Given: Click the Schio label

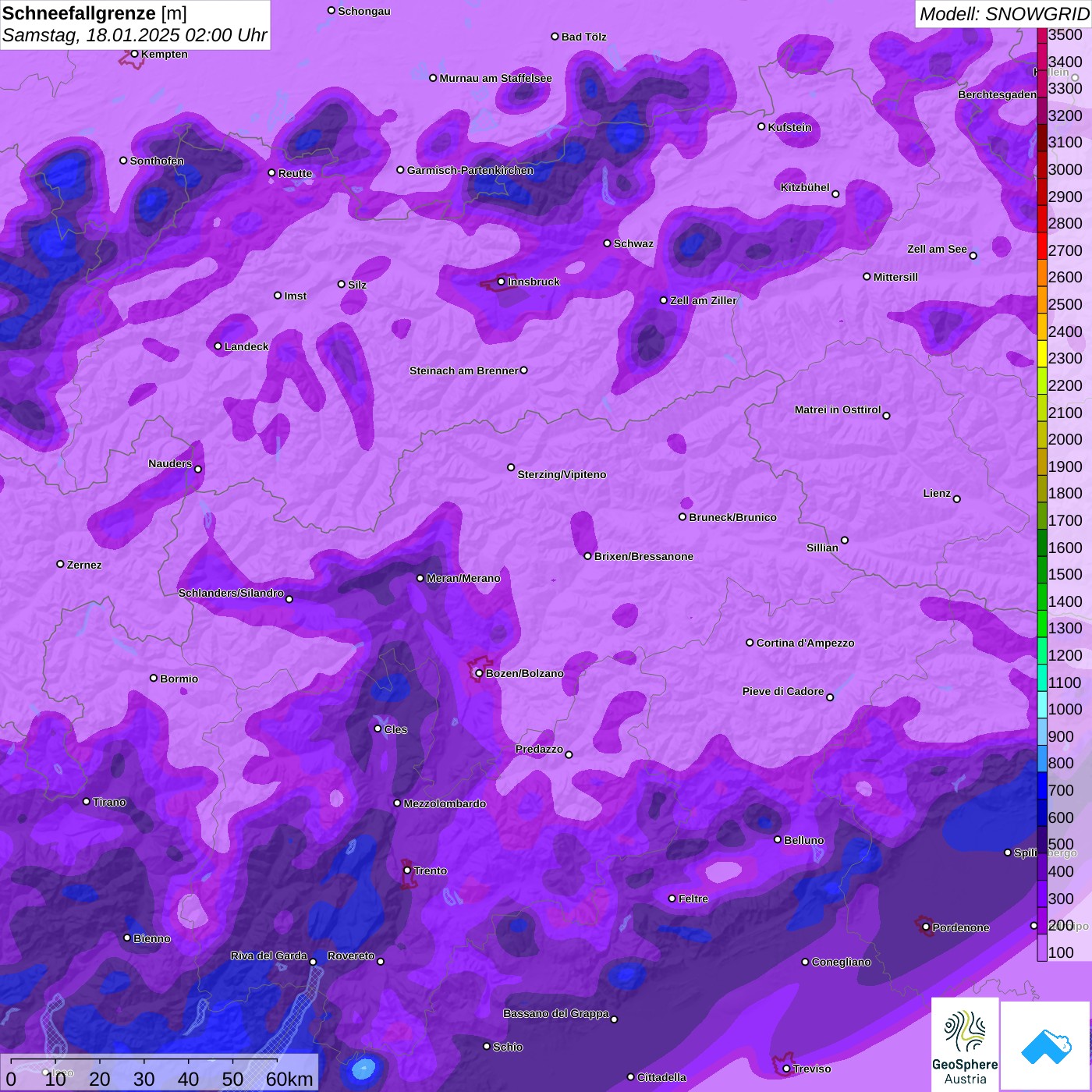Looking at the screenshot, I should [508, 1047].
